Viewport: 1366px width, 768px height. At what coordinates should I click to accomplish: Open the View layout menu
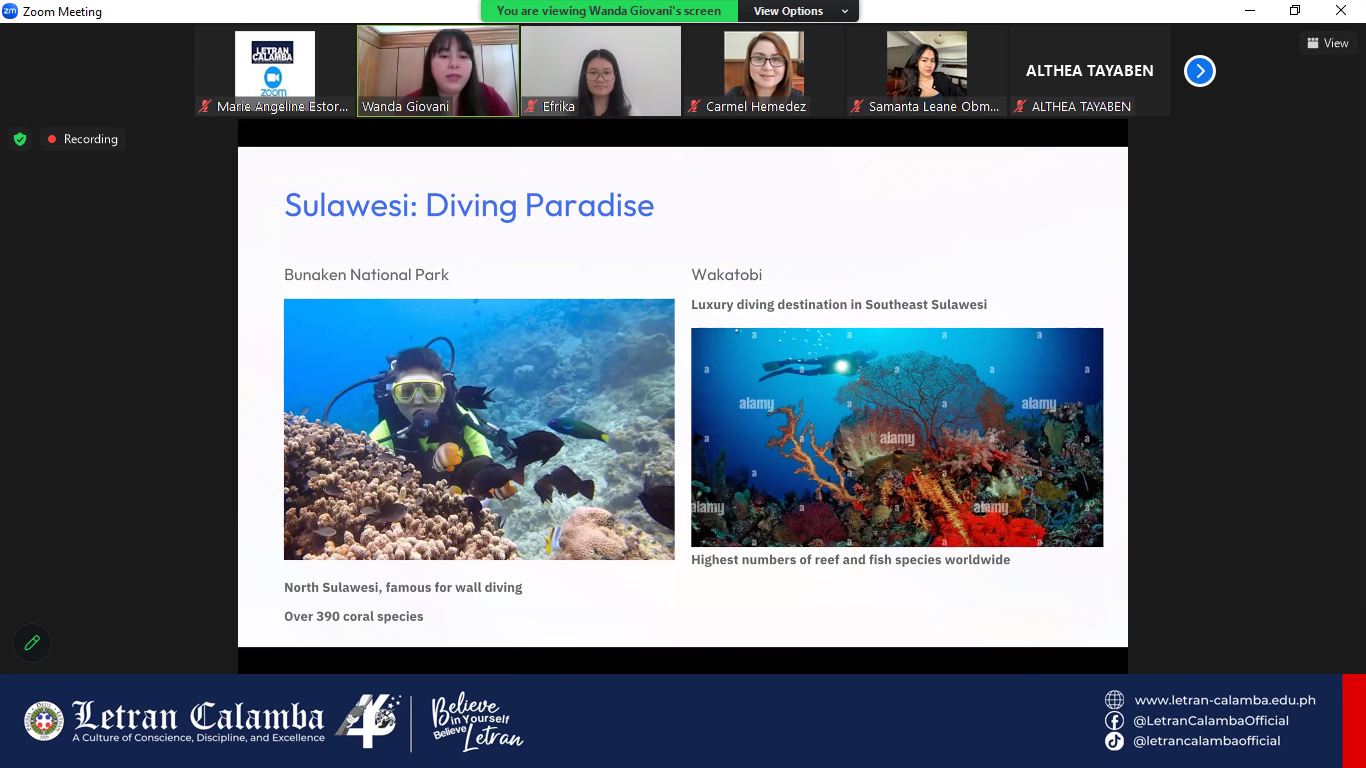[1327, 43]
